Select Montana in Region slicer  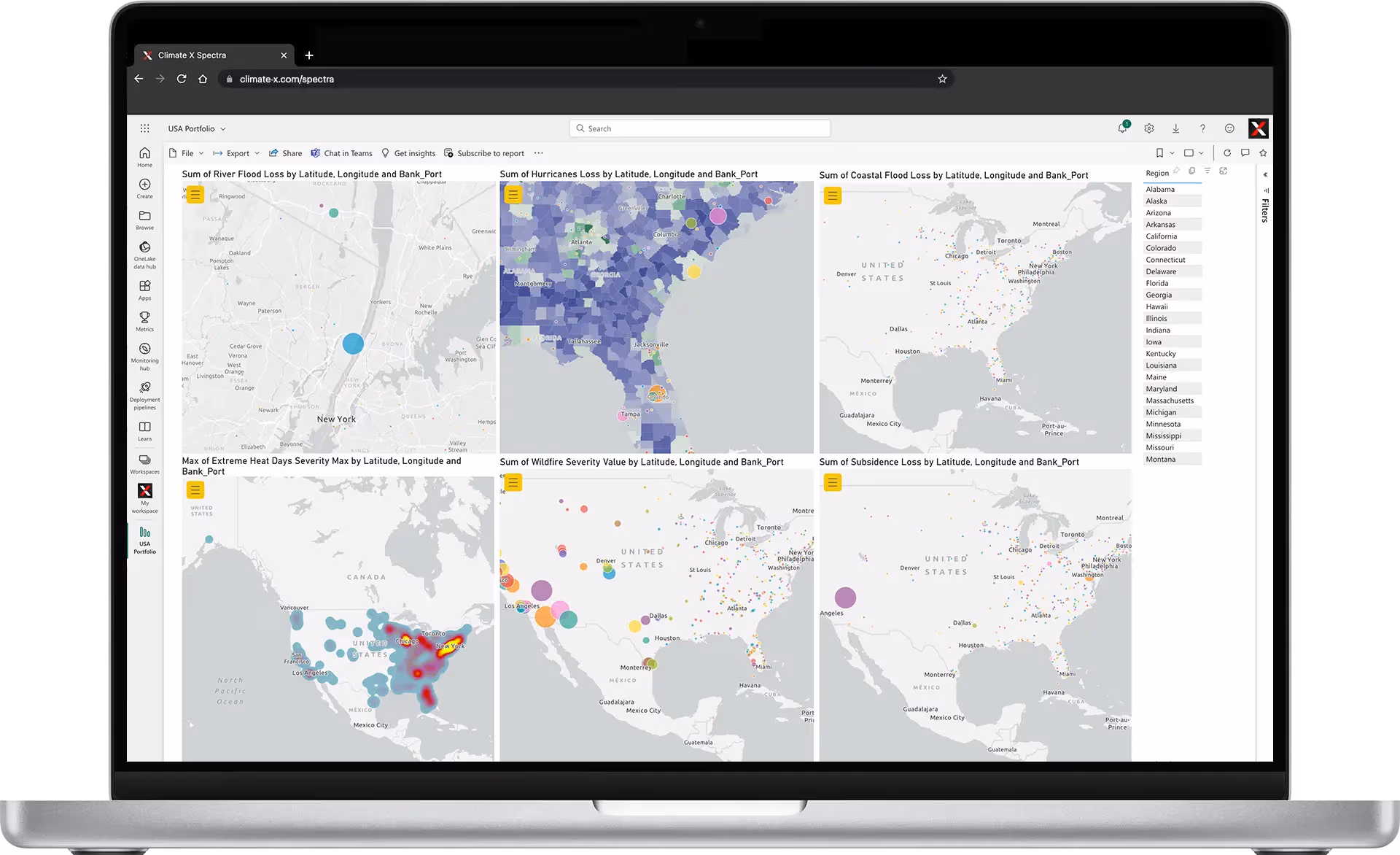pos(1172,460)
